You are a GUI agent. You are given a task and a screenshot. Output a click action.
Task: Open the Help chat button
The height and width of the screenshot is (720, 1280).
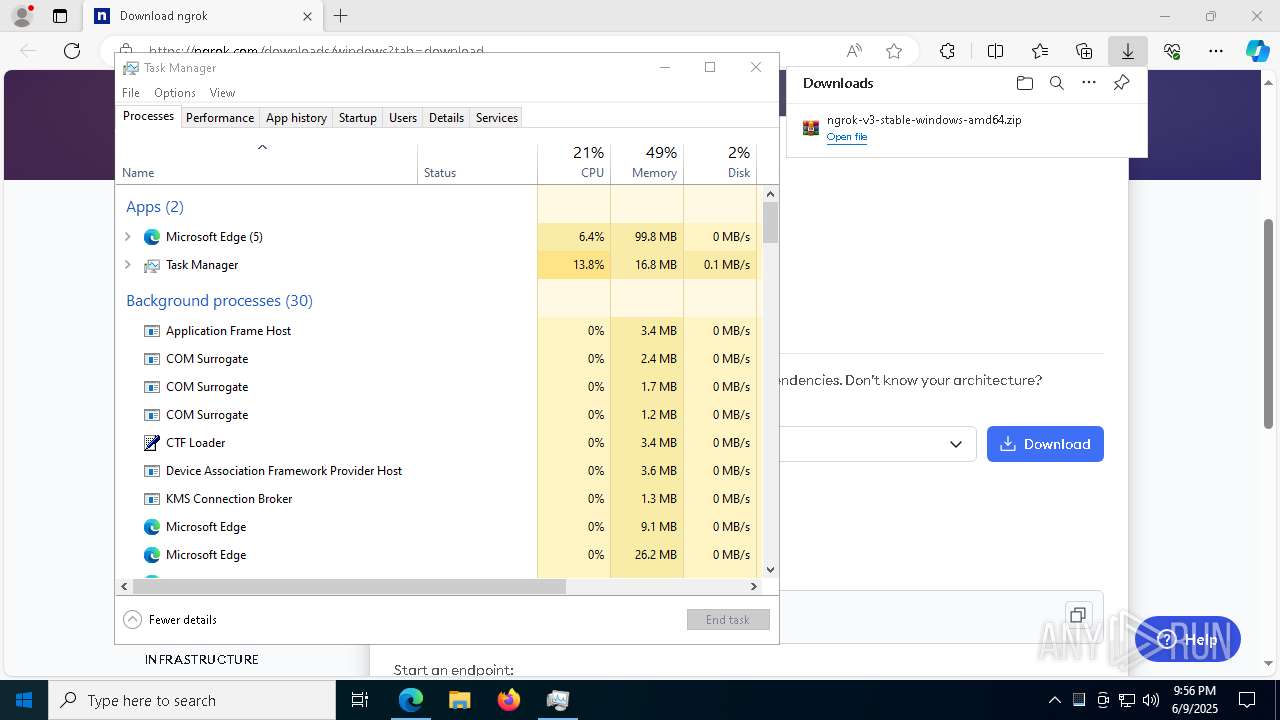tap(1188, 640)
